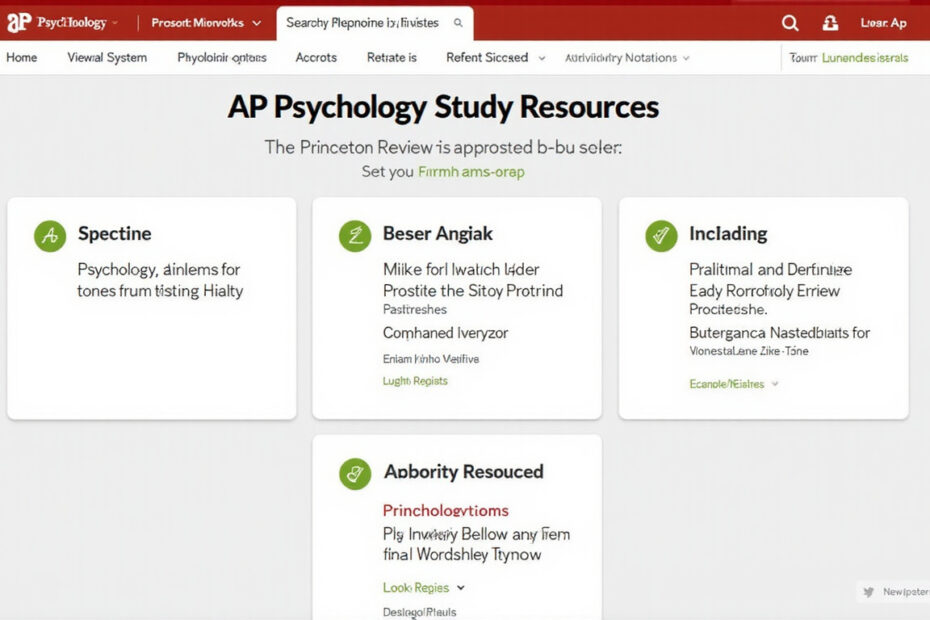Expand the Look Repies chevron
The width and height of the screenshot is (930, 620).
tap(461, 588)
